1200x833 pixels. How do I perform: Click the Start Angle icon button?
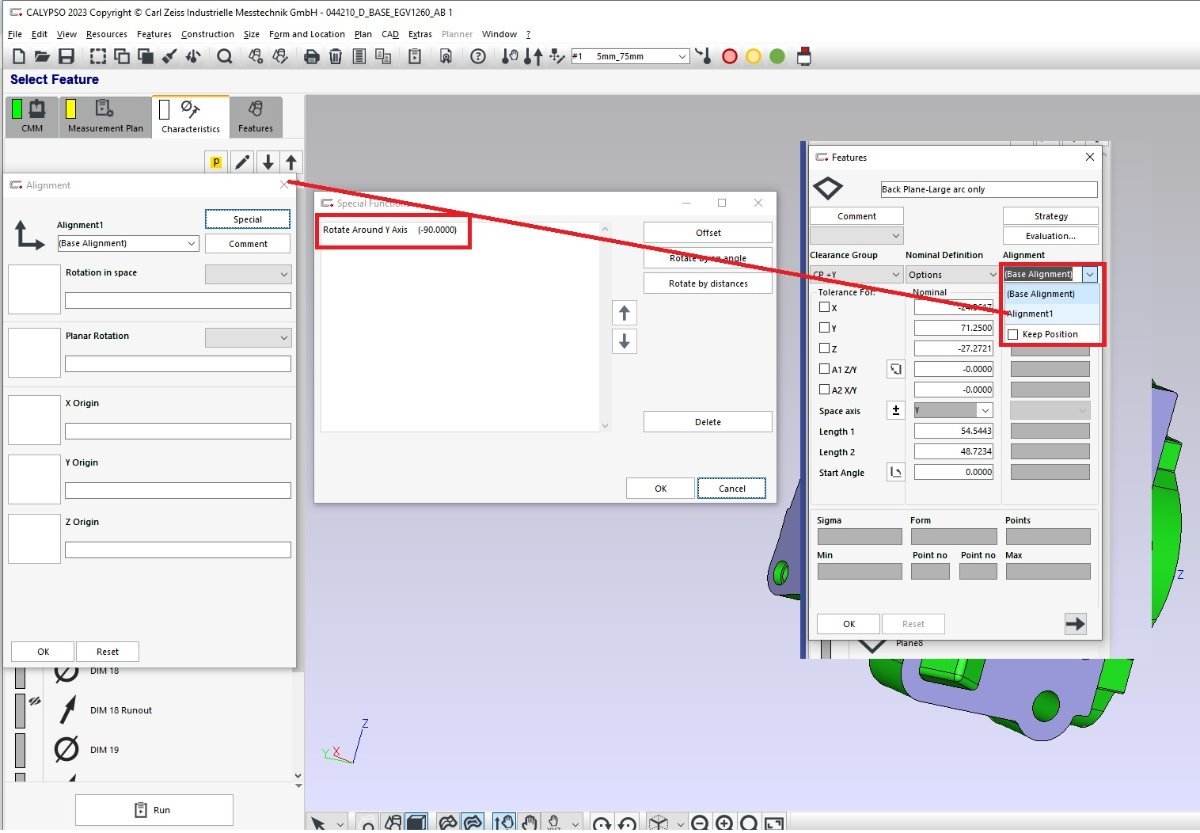pyautogui.click(x=896, y=472)
